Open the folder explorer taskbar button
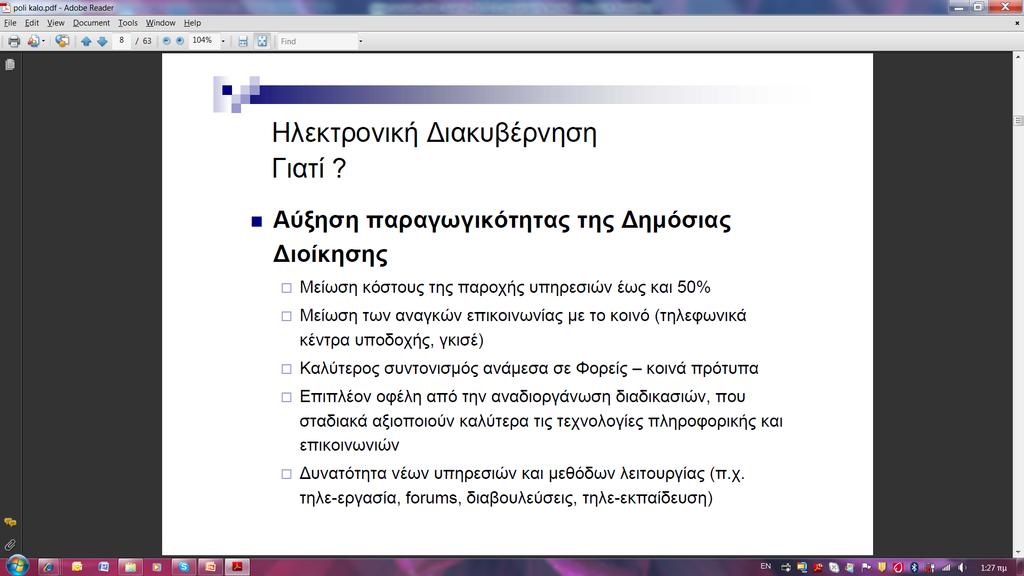 [x=130, y=567]
